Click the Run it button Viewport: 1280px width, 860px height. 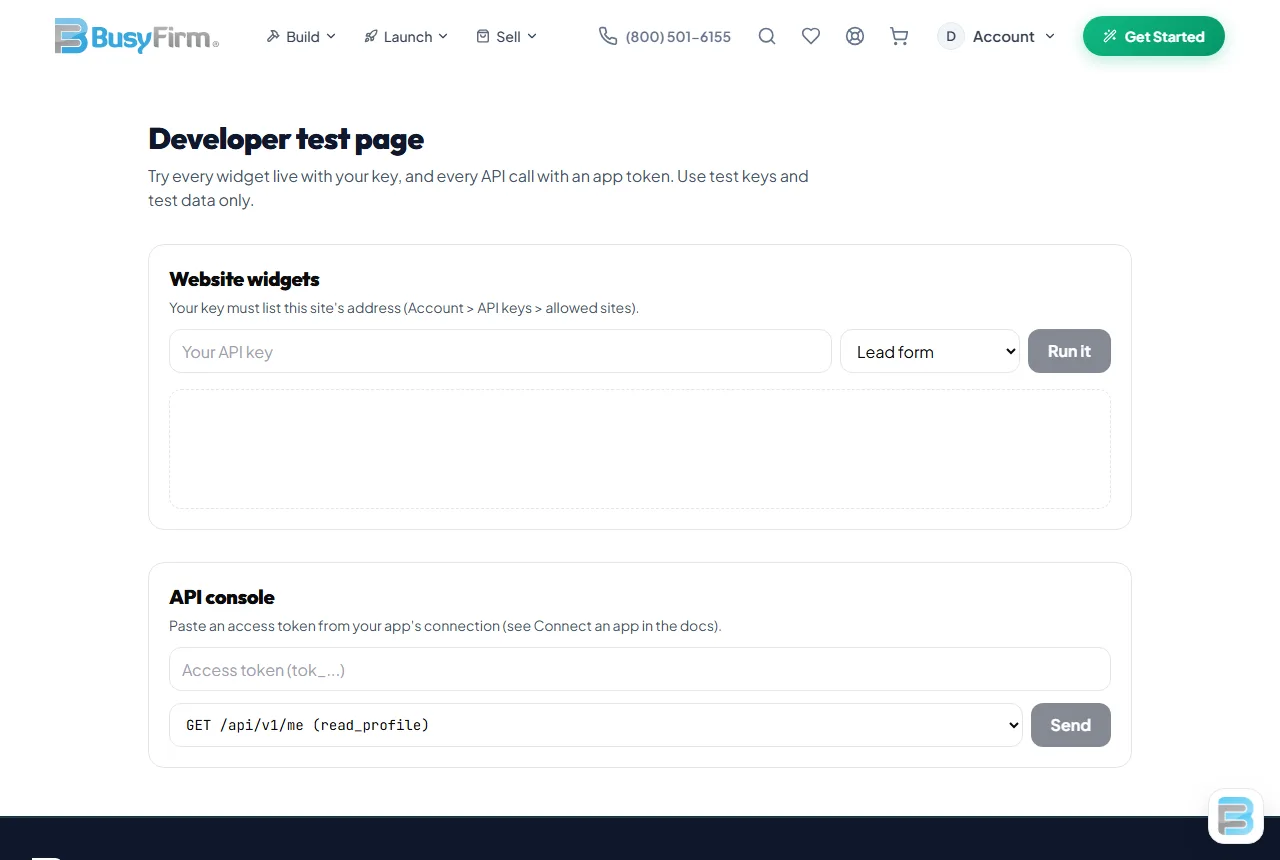tap(1069, 351)
